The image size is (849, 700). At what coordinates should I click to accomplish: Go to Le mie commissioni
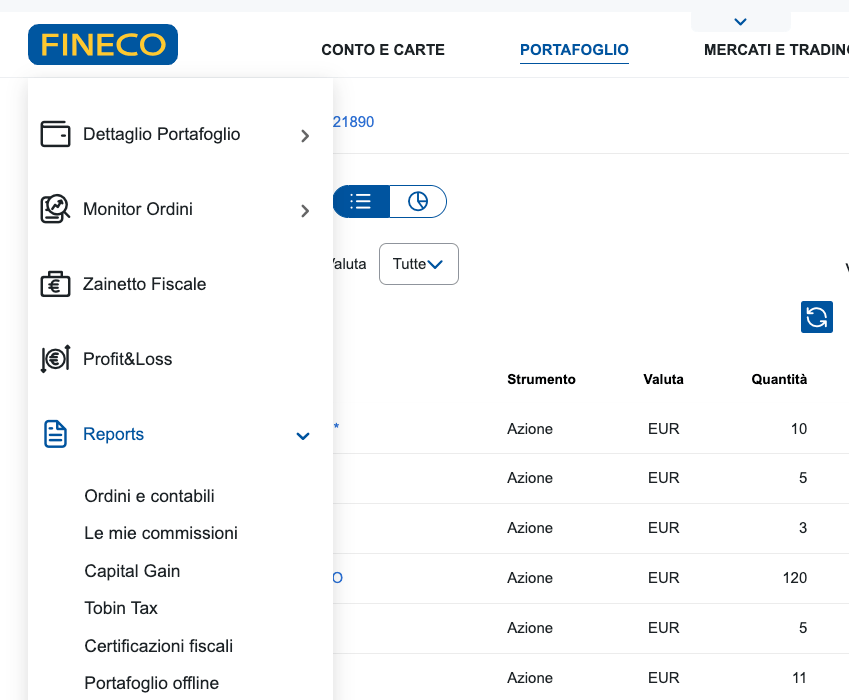tap(161, 533)
